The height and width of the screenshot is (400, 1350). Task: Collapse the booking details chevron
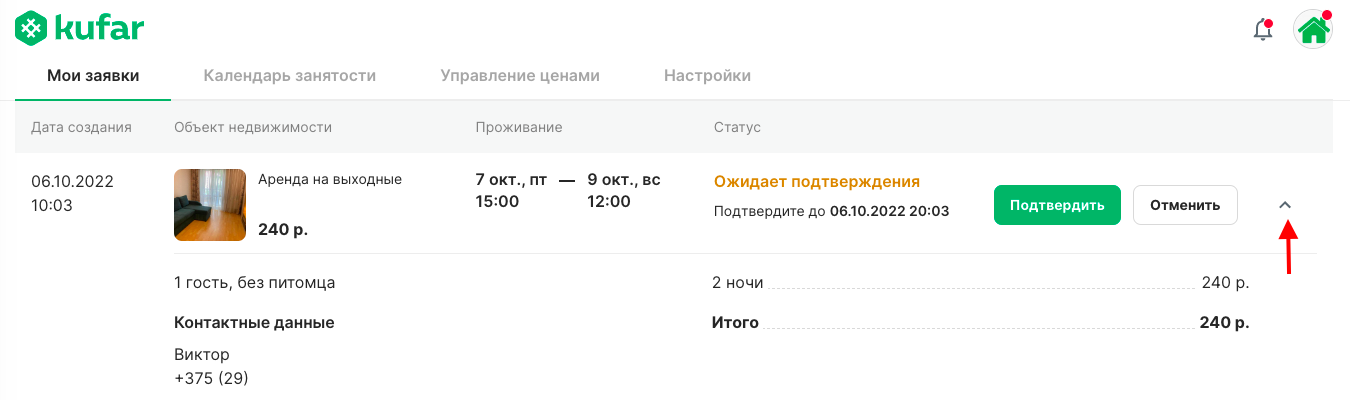pos(1286,205)
